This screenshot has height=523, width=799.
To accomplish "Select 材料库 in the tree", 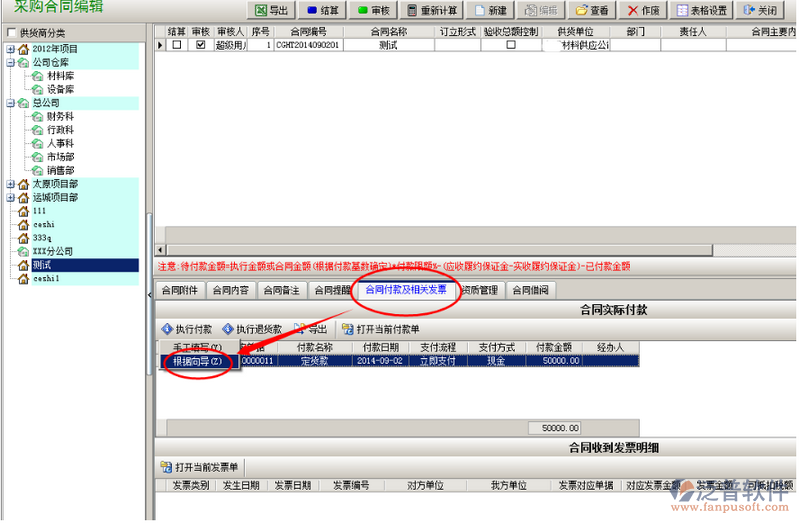I will pos(61,76).
